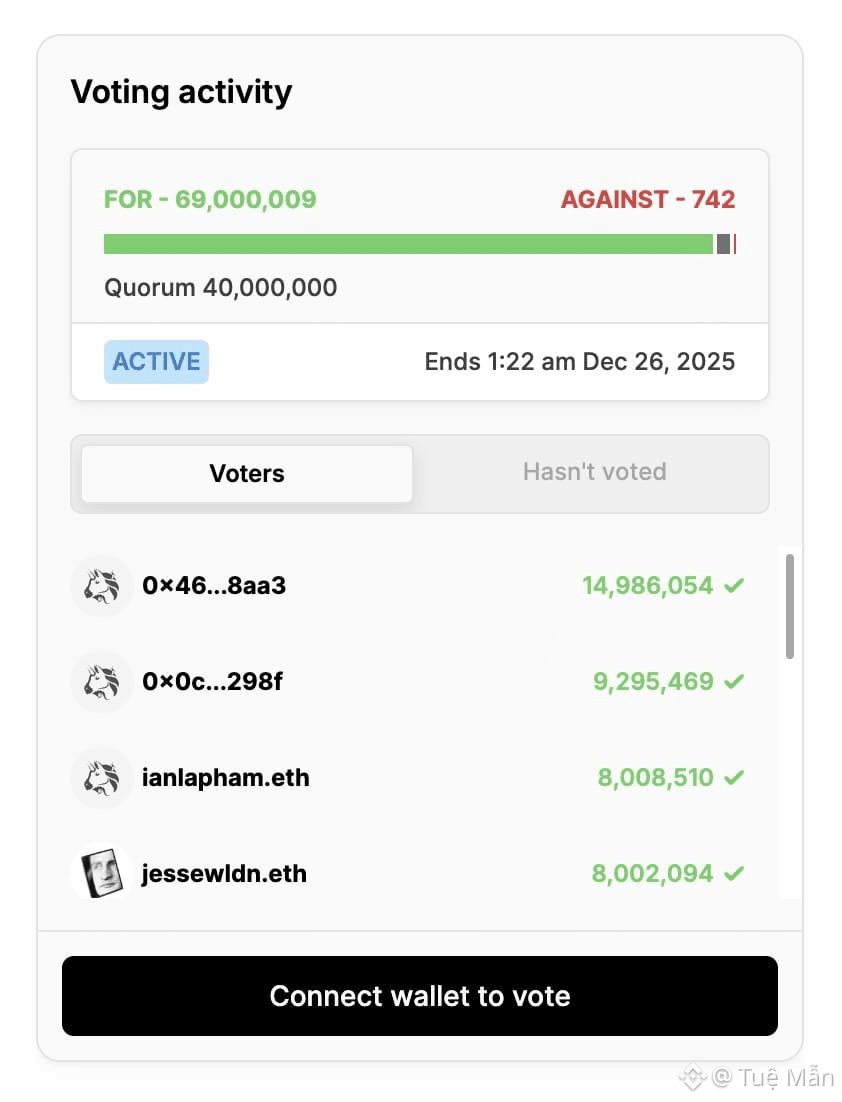842x1102 pixels.
Task: Click the voters list scrollbar thumb
Action: (x=790, y=606)
